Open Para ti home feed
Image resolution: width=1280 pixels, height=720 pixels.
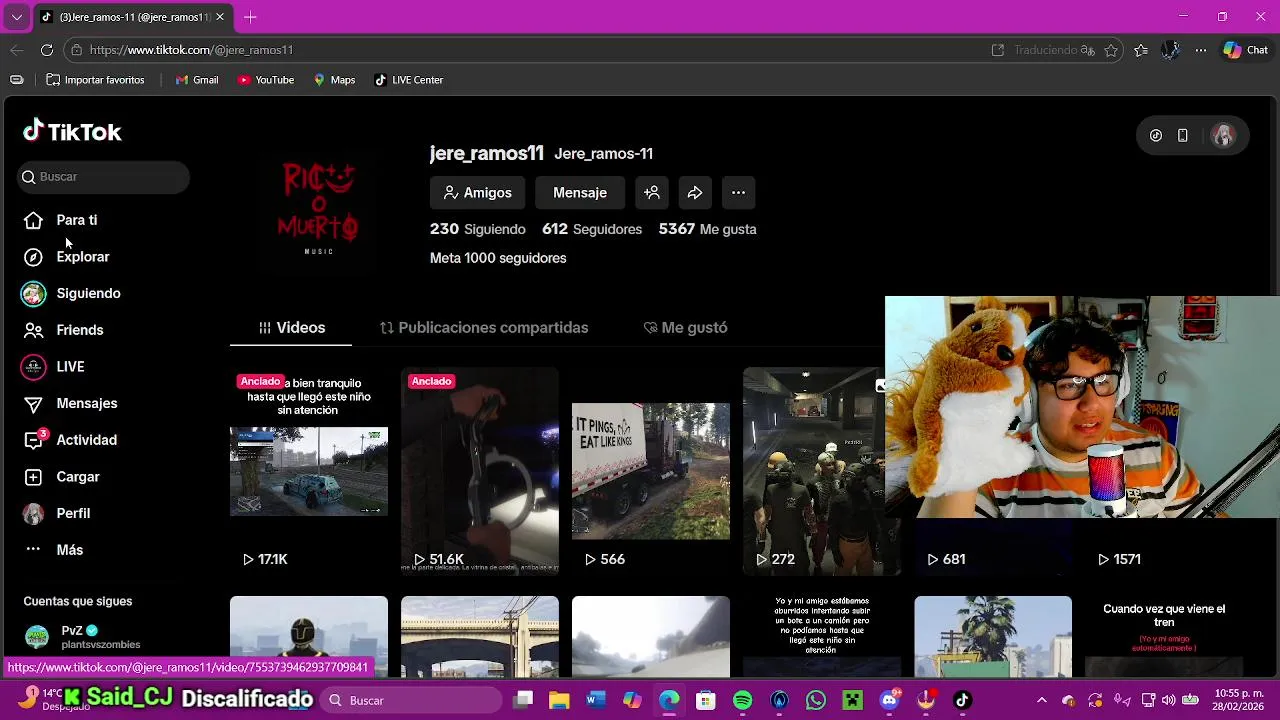pyautogui.click(x=62, y=220)
